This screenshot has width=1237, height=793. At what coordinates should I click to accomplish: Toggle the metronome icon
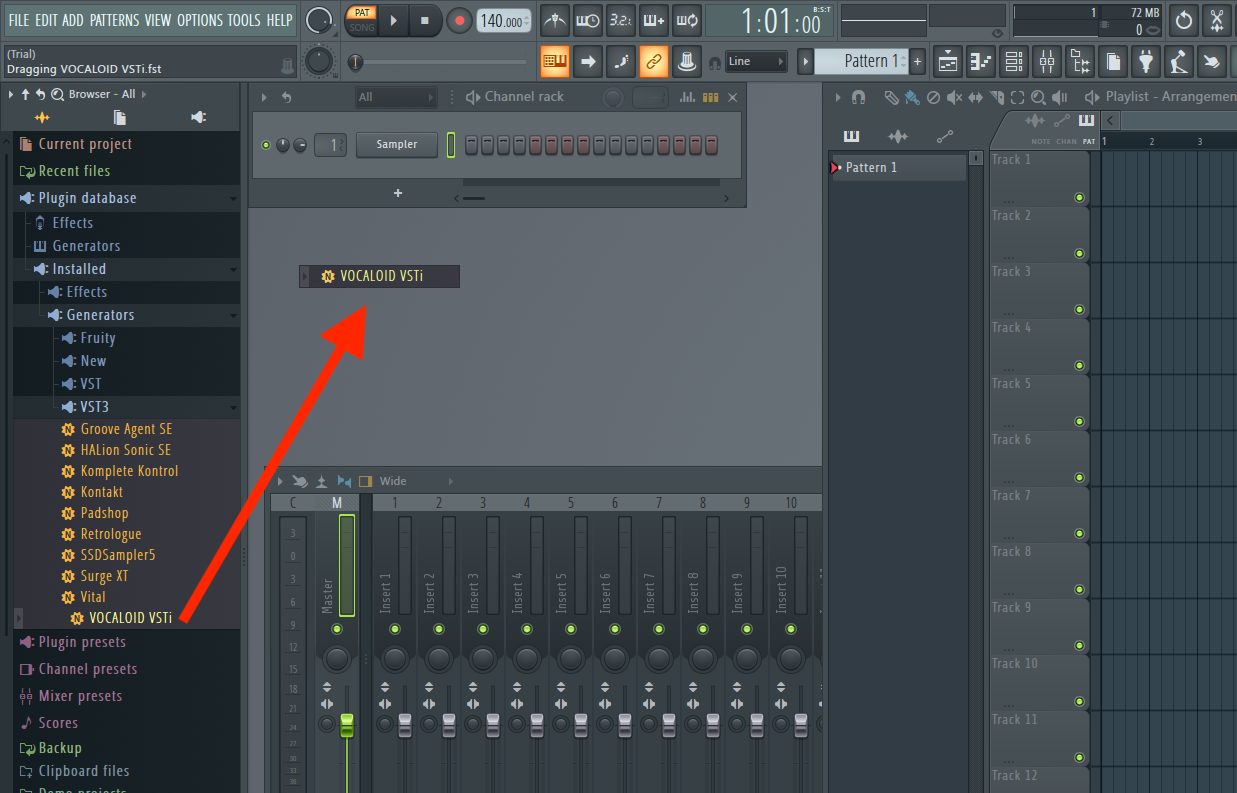[554, 20]
